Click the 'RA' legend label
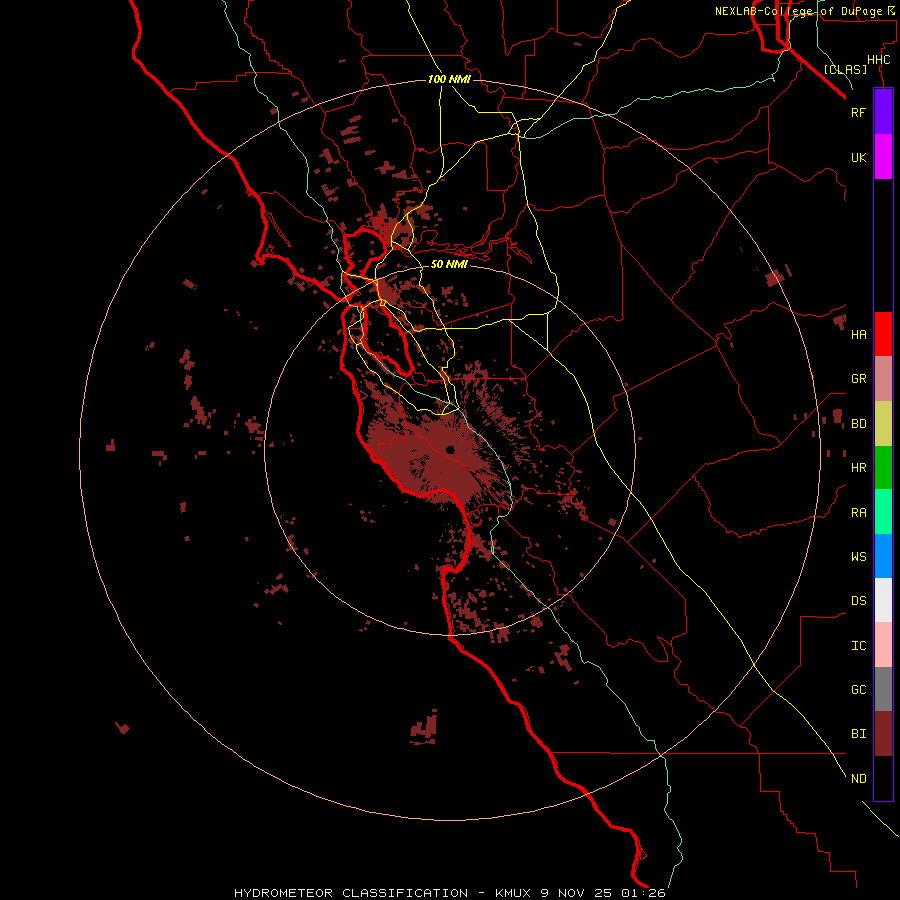Screen dimensions: 900x900 click(859, 513)
